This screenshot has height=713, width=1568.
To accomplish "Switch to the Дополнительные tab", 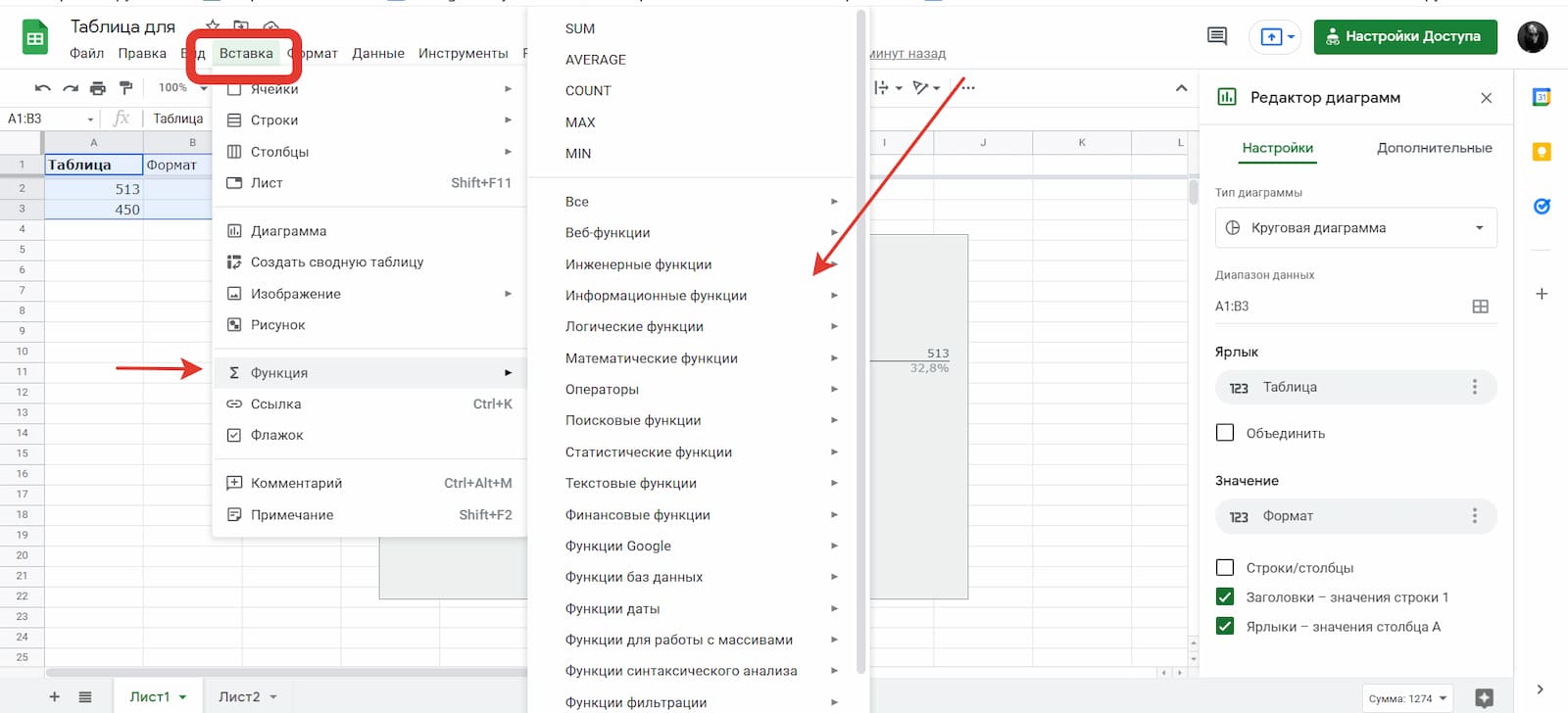I will point(1434,148).
